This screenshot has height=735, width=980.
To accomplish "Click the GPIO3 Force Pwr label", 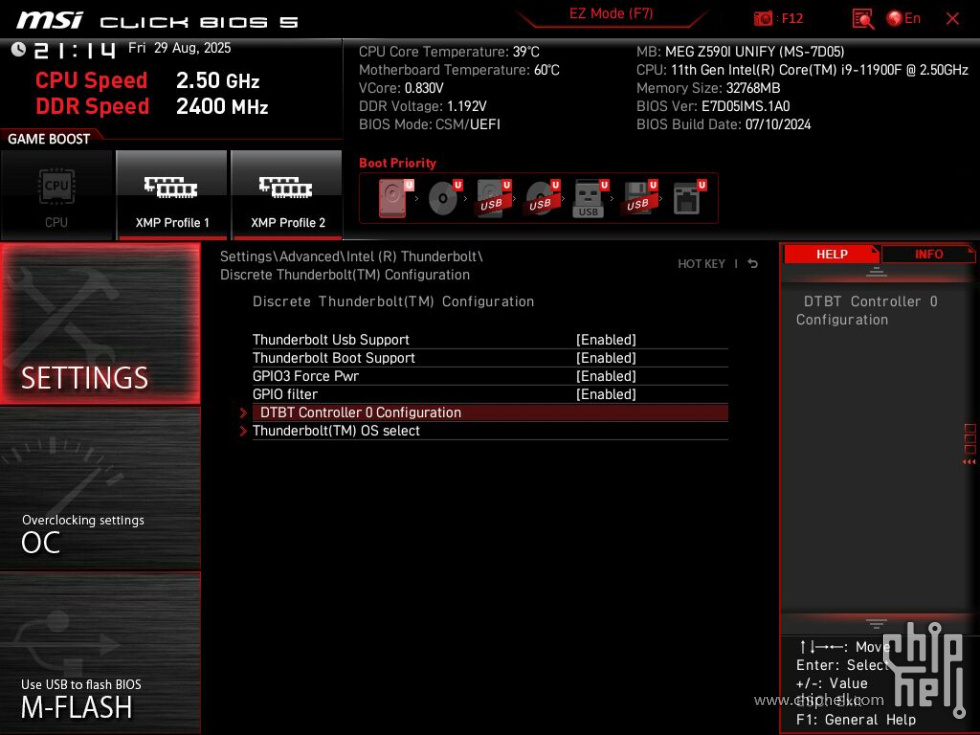I will (306, 376).
